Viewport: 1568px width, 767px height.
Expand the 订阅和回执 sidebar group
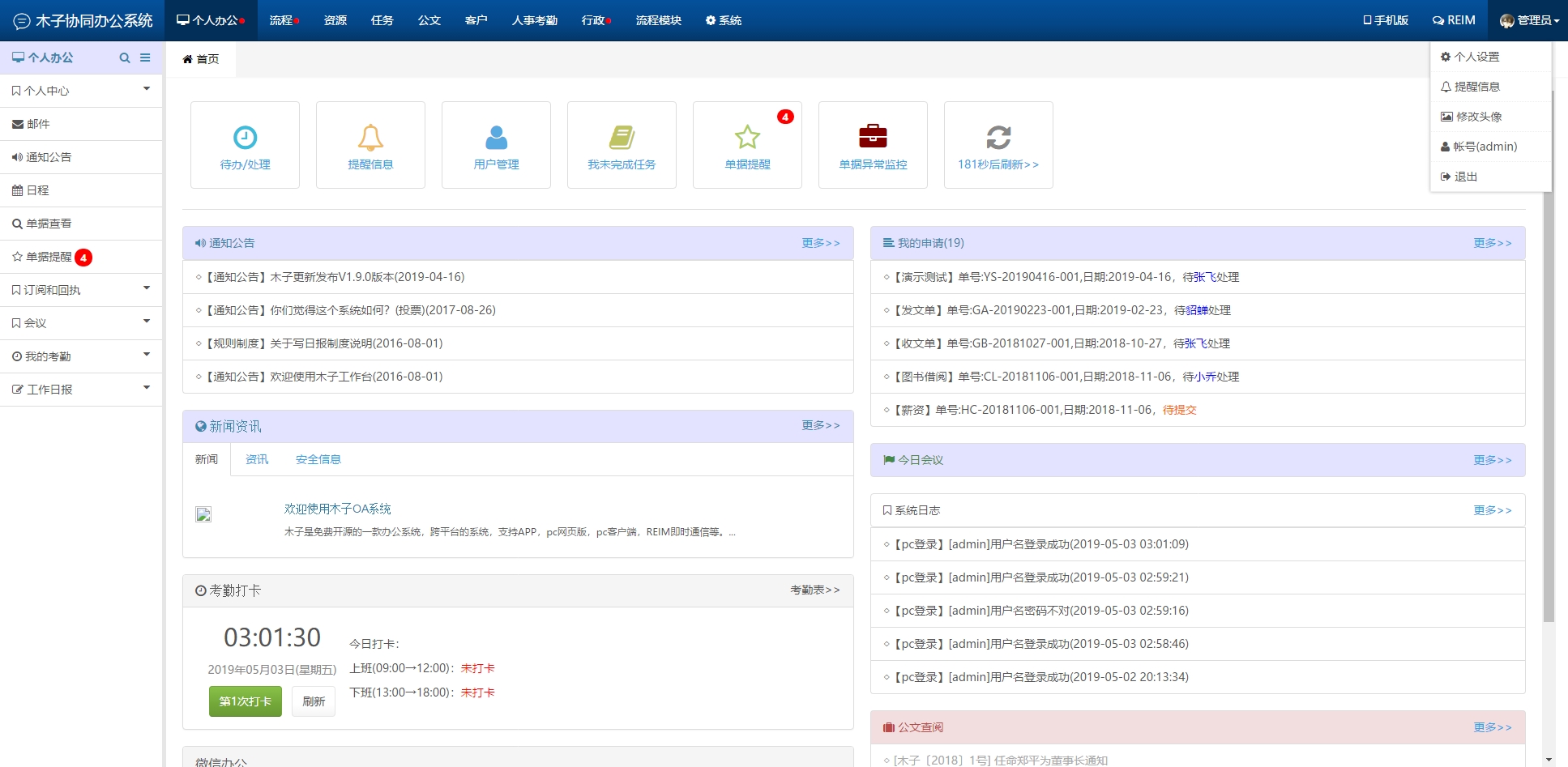(x=81, y=290)
